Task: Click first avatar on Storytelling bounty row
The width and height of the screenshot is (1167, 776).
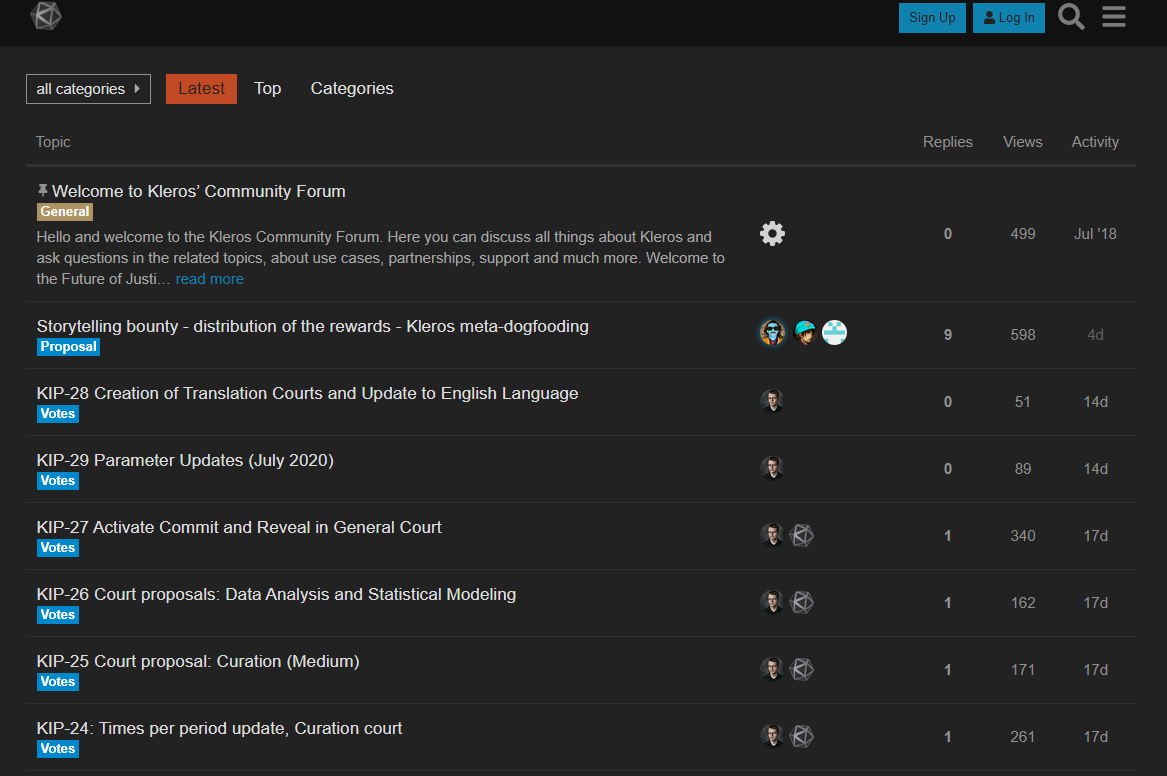Action: click(773, 333)
